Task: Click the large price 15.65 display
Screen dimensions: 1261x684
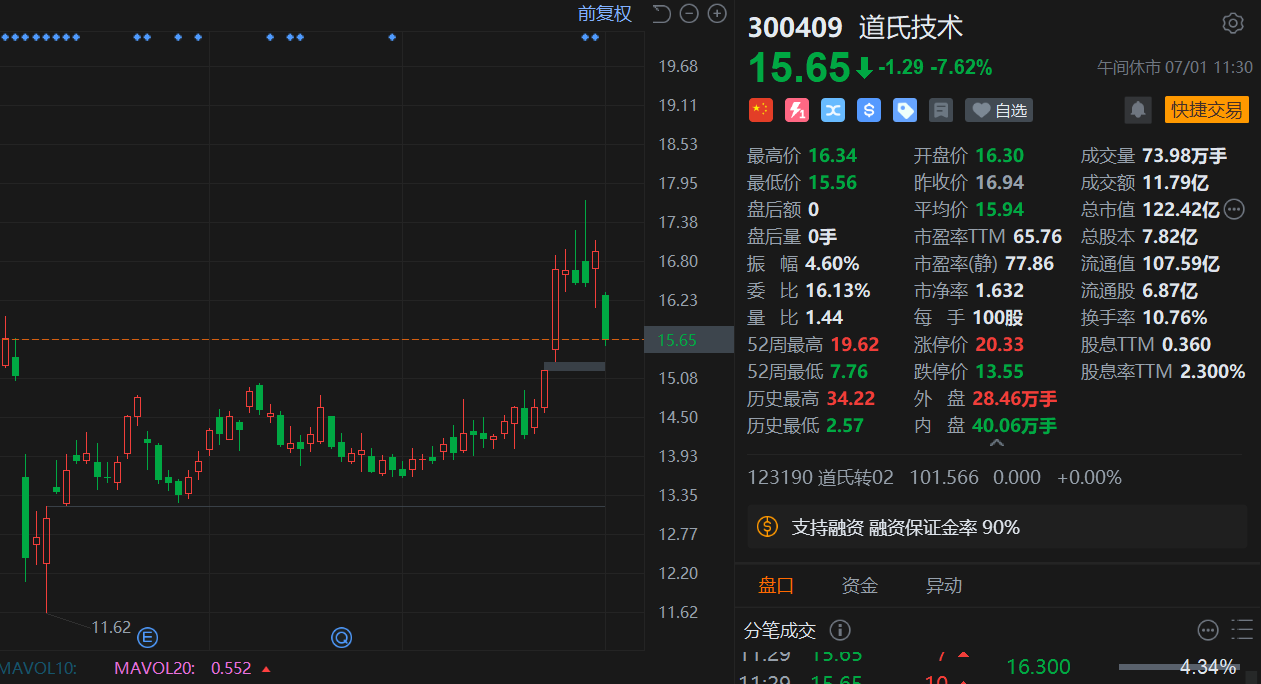Action: pos(798,67)
